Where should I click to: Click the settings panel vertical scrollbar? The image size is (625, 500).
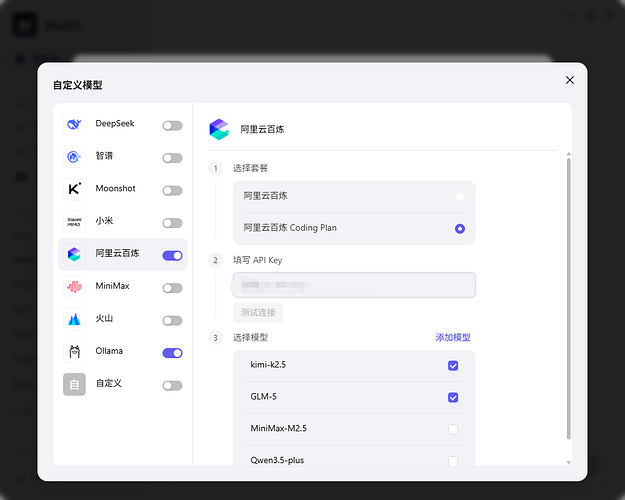click(568, 299)
